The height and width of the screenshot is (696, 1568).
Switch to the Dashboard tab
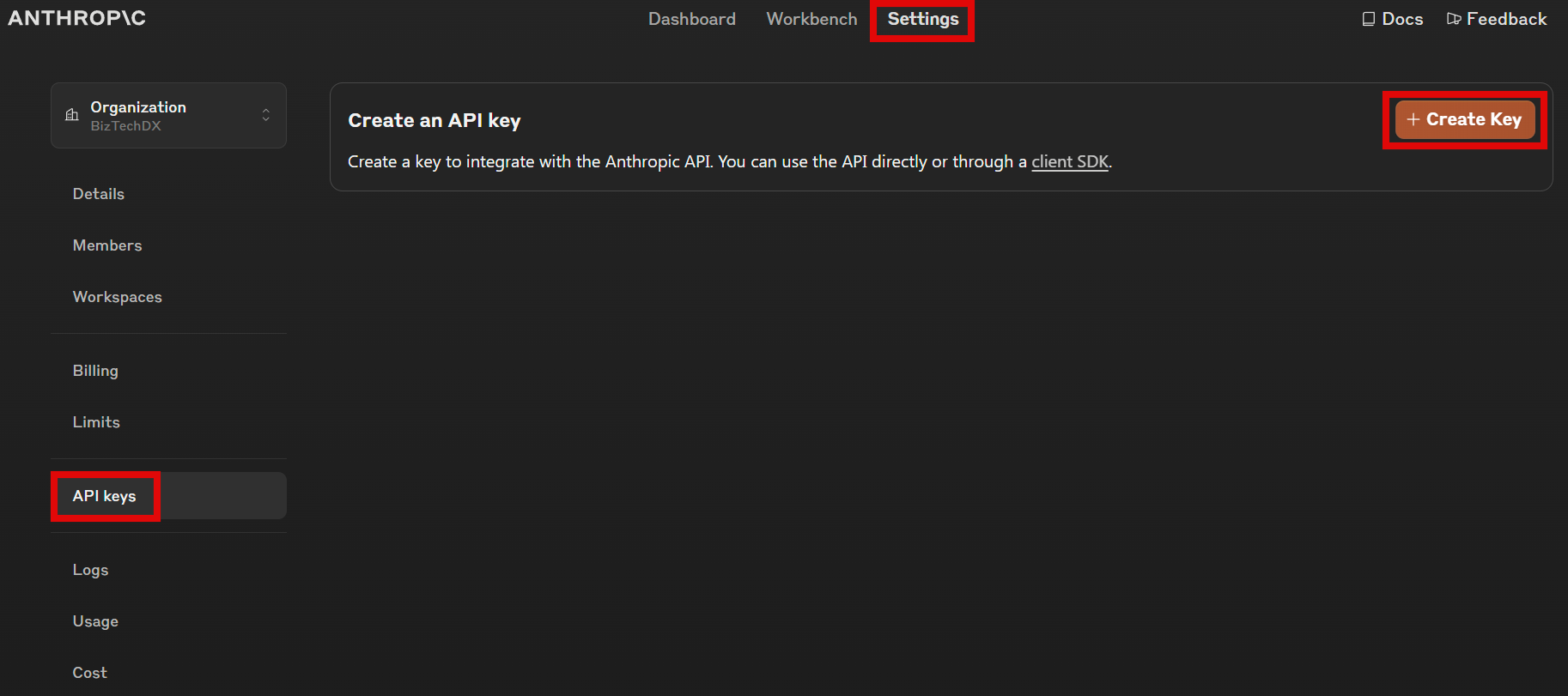point(691,19)
